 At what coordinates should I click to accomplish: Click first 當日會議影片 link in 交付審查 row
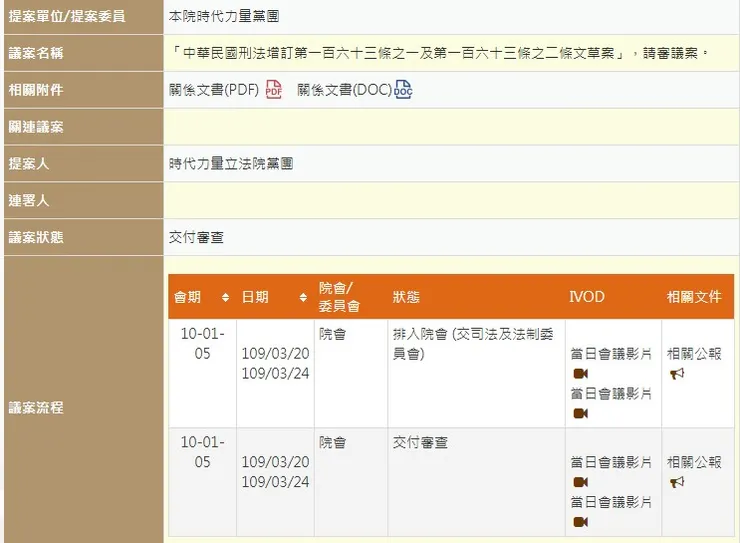click(x=611, y=462)
